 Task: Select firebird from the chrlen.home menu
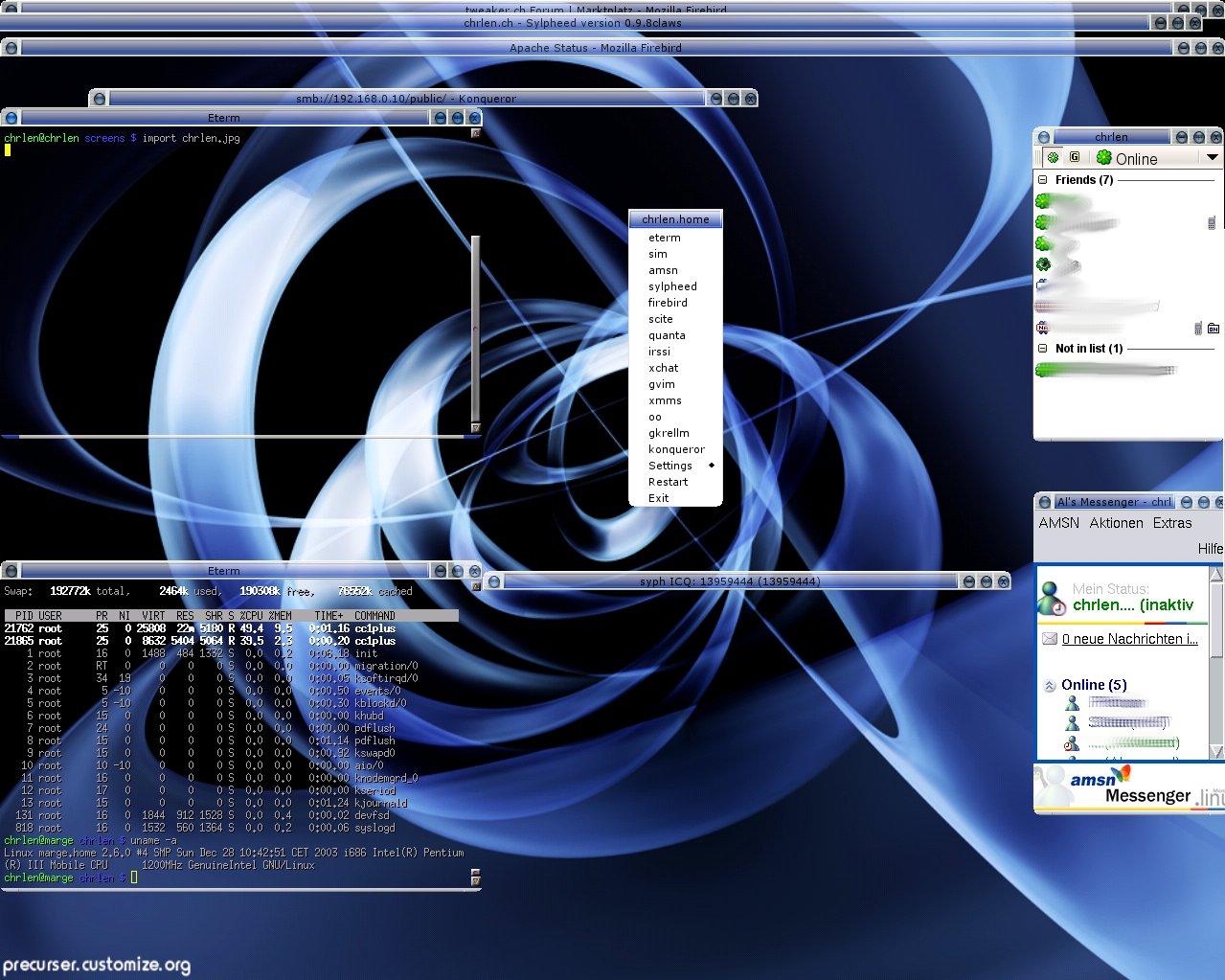coord(668,303)
